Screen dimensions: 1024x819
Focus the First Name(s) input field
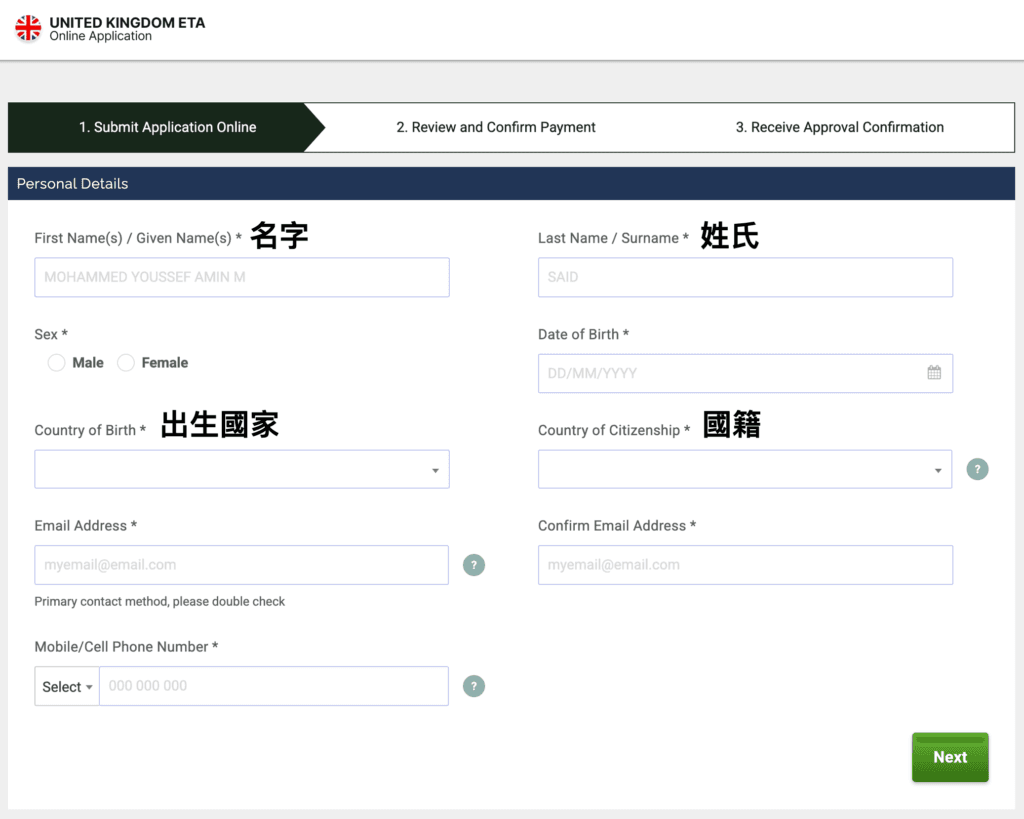[x=241, y=277]
